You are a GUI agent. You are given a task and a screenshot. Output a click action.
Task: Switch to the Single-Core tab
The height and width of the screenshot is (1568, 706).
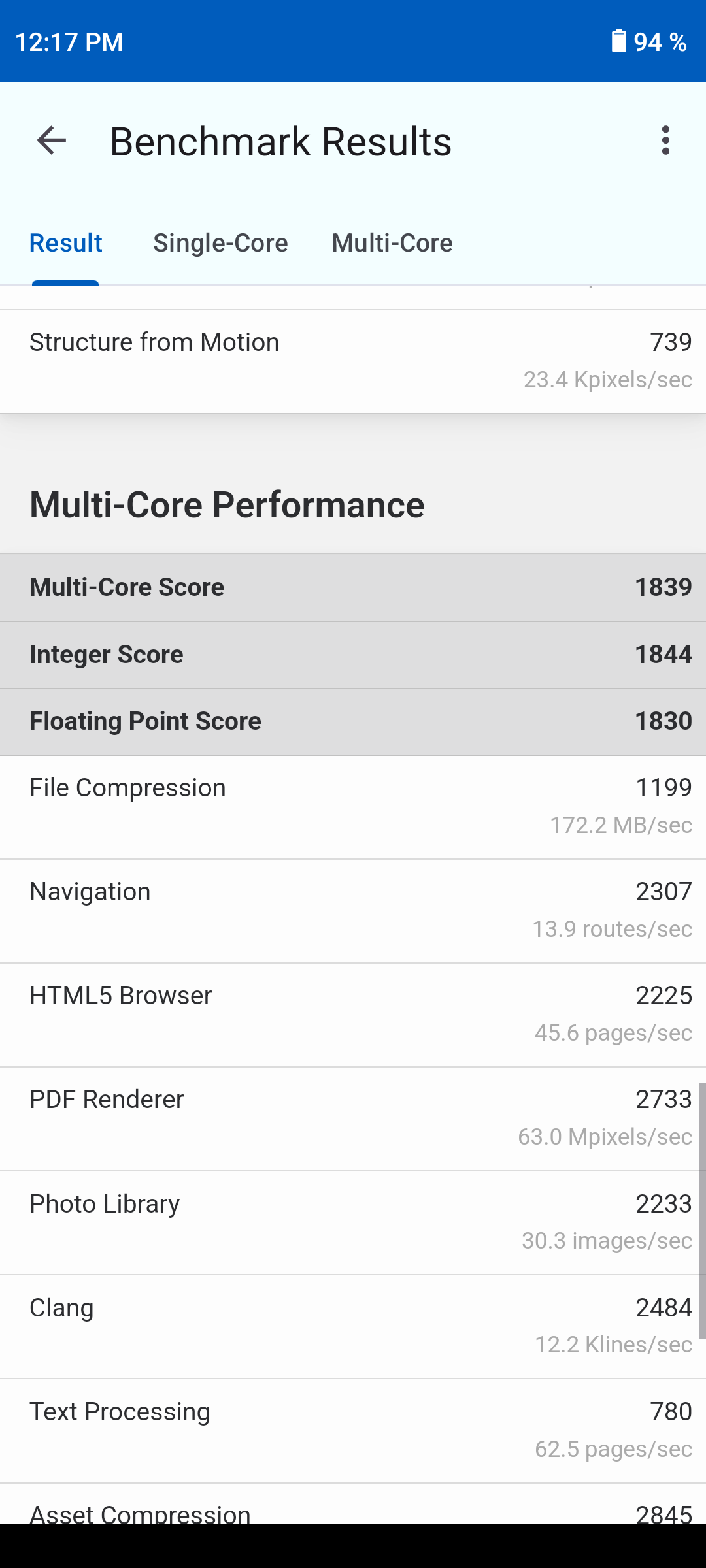[220, 243]
